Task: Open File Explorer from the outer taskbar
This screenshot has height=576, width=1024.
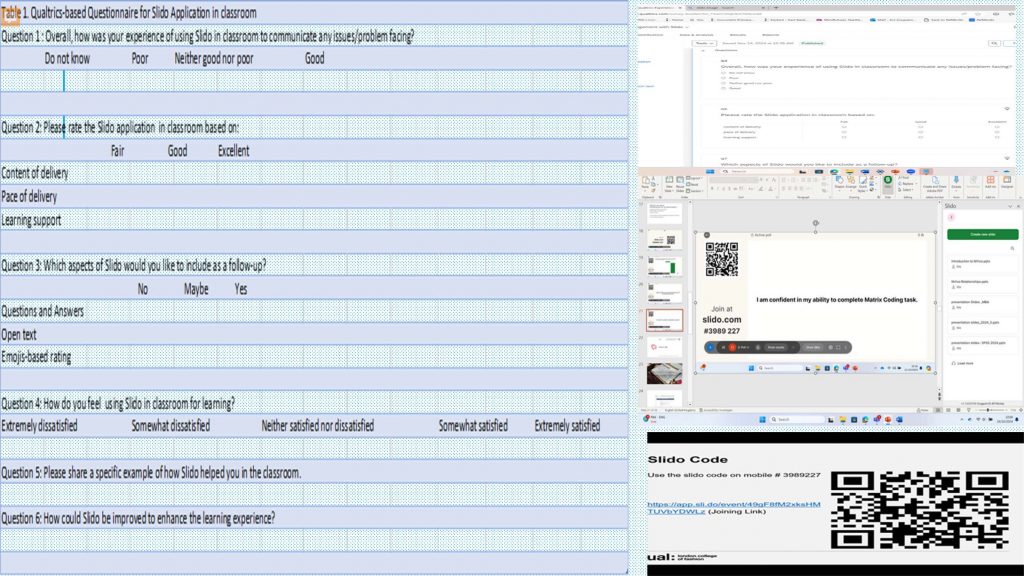Action: (x=842, y=419)
